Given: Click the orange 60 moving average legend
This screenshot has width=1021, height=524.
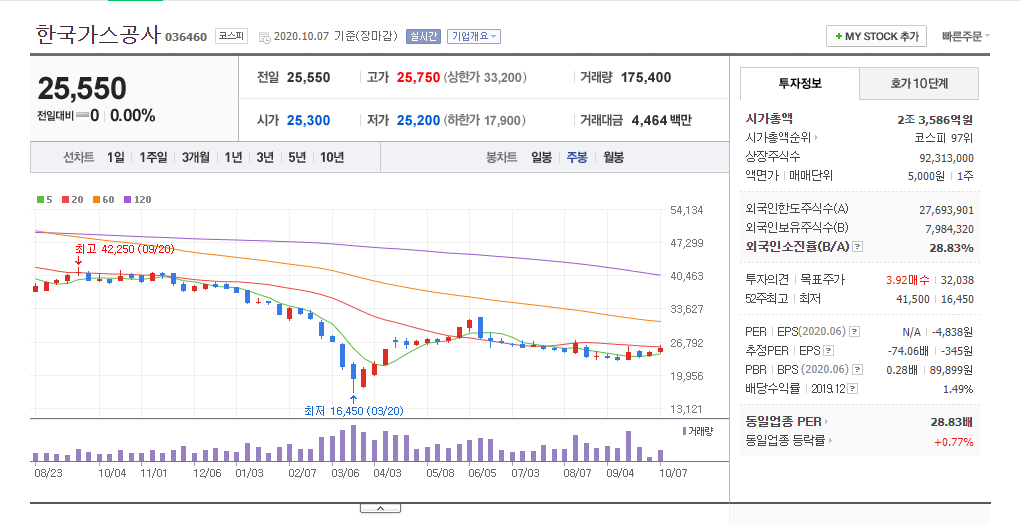Looking at the screenshot, I should coord(104,199).
